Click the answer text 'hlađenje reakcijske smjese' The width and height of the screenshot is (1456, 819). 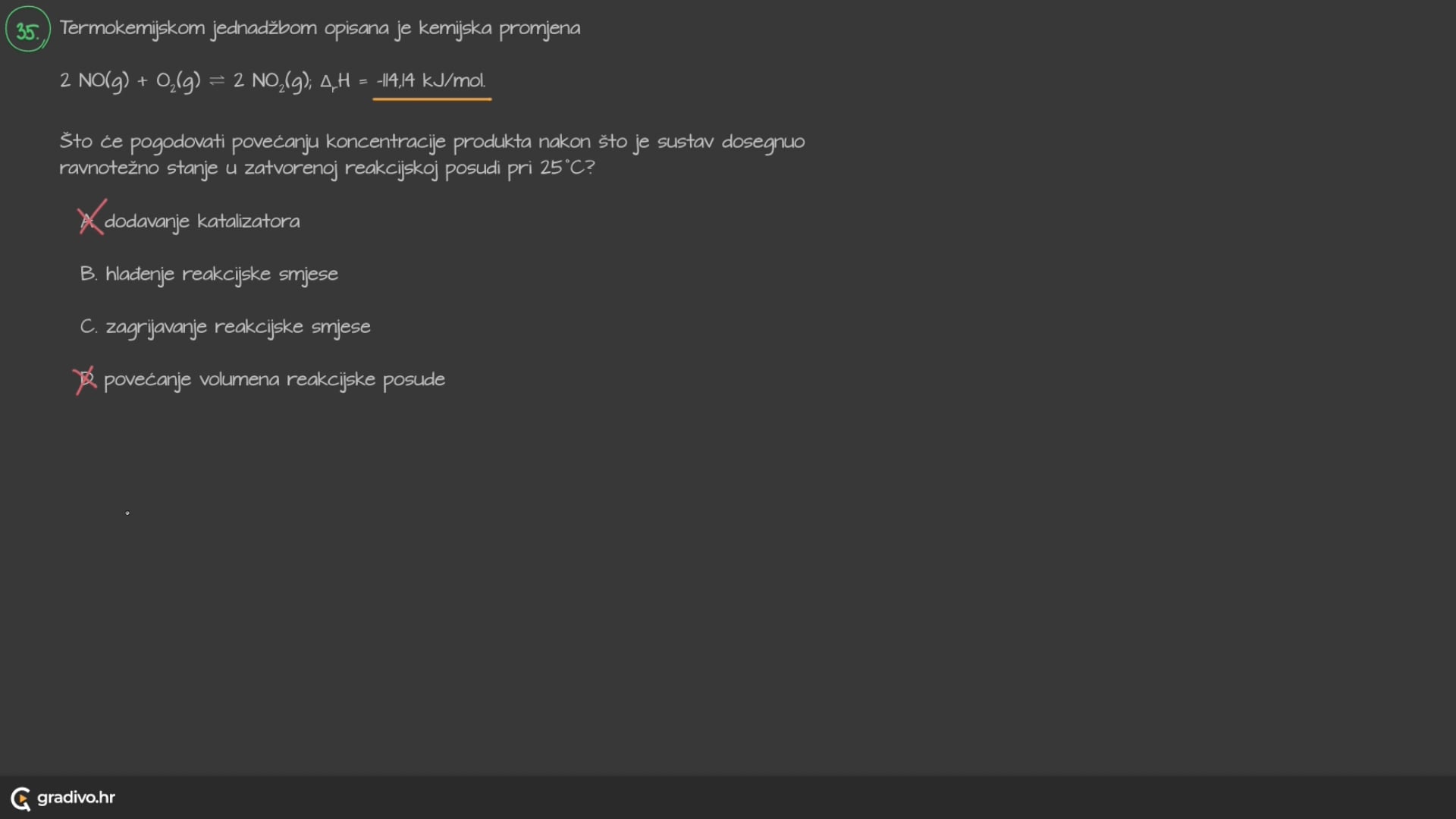221,274
